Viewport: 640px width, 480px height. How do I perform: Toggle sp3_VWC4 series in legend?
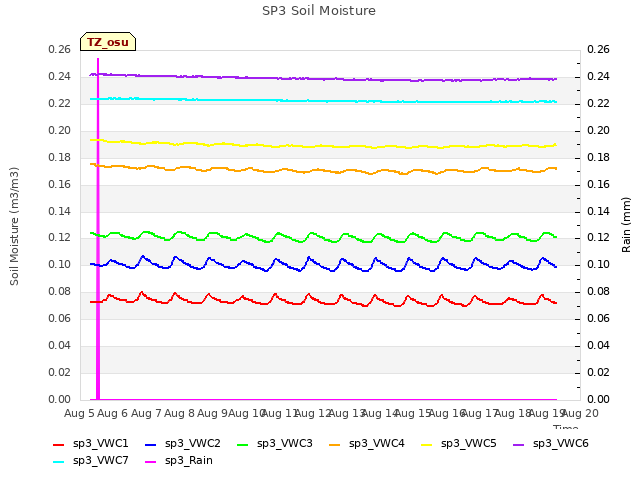(367, 444)
